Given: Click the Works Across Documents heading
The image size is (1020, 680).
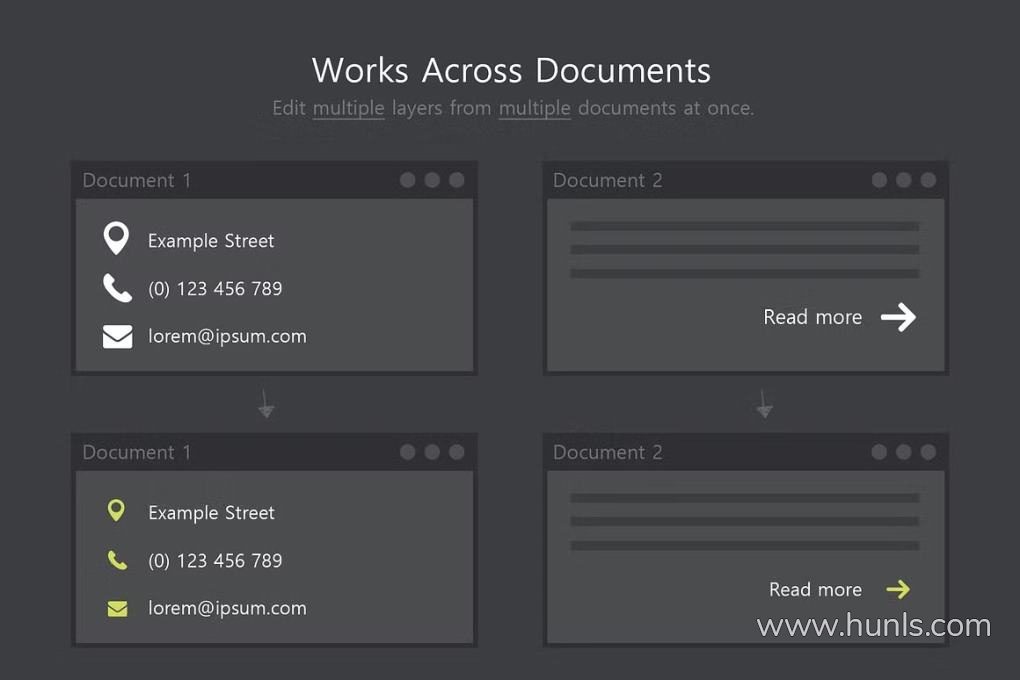Looking at the screenshot, I should click(511, 70).
